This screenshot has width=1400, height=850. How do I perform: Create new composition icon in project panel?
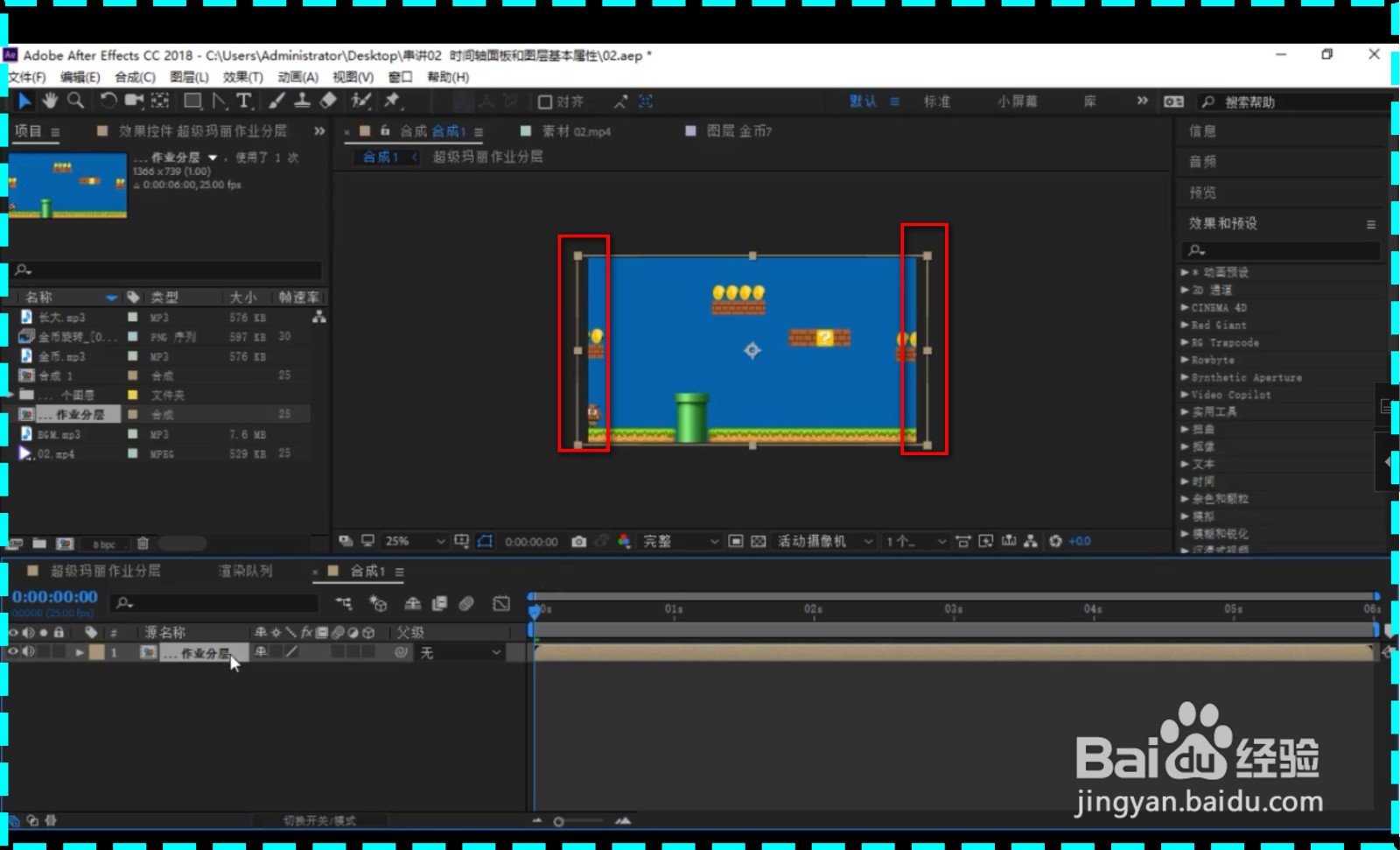pos(64,544)
